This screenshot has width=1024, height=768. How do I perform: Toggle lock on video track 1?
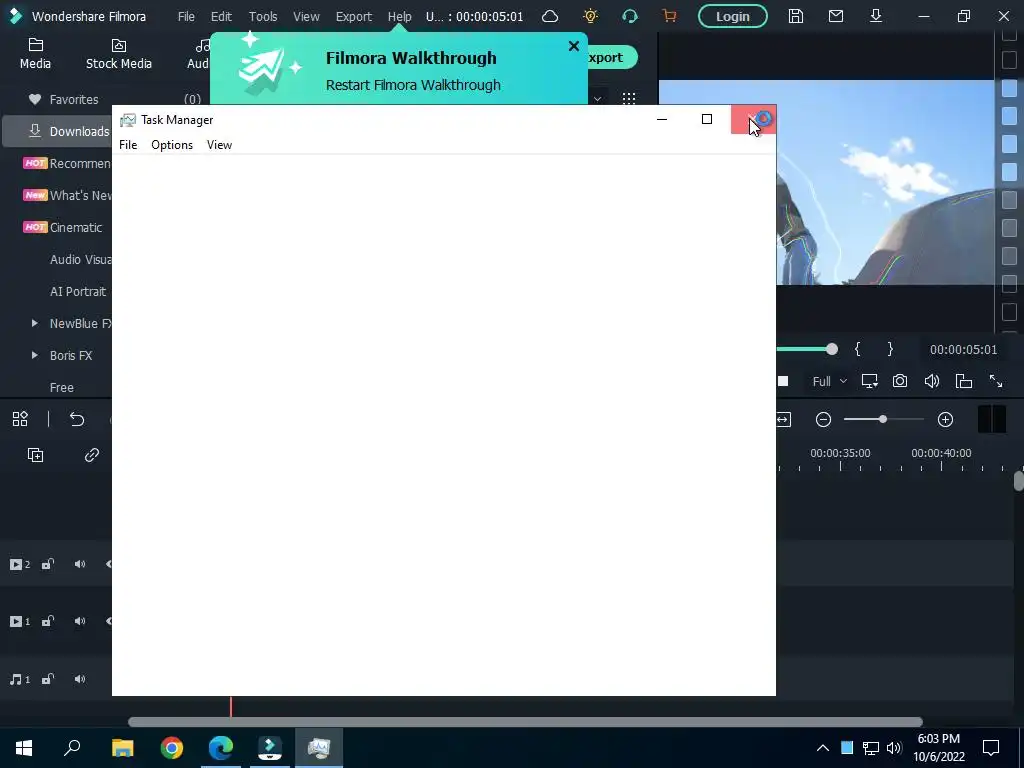click(48, 621)
